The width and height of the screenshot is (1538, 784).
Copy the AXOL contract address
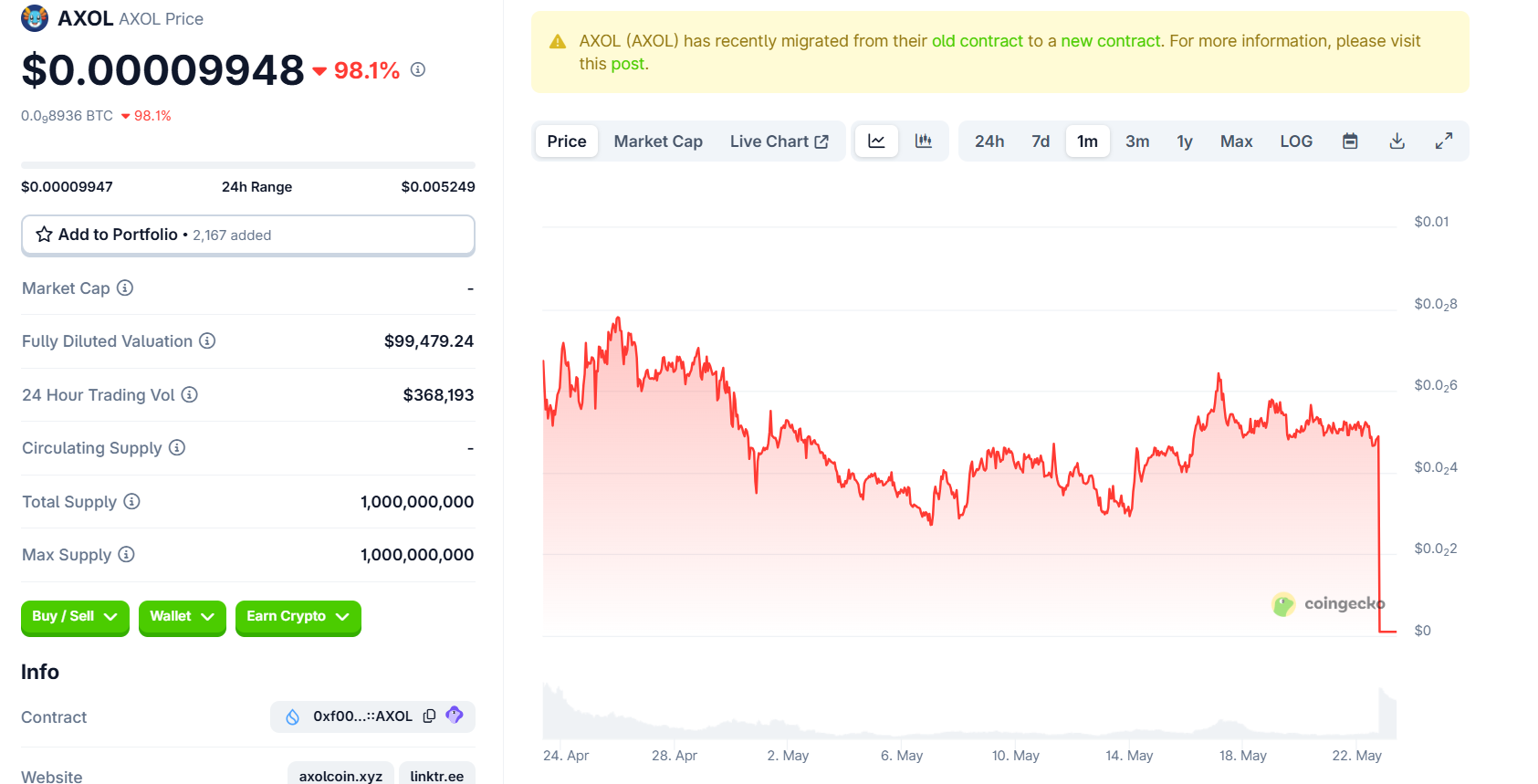click(429, 716)
